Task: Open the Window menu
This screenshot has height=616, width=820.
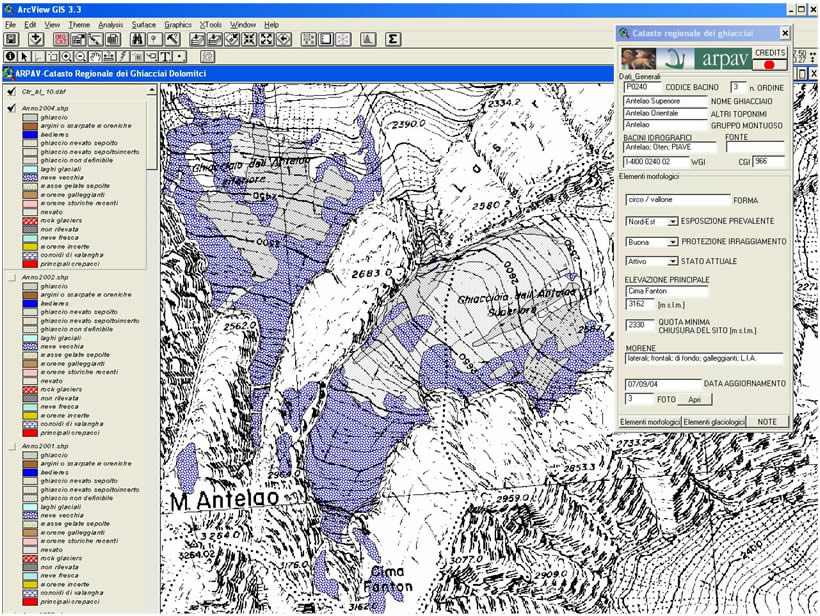Action: click(x=243, y=25)
